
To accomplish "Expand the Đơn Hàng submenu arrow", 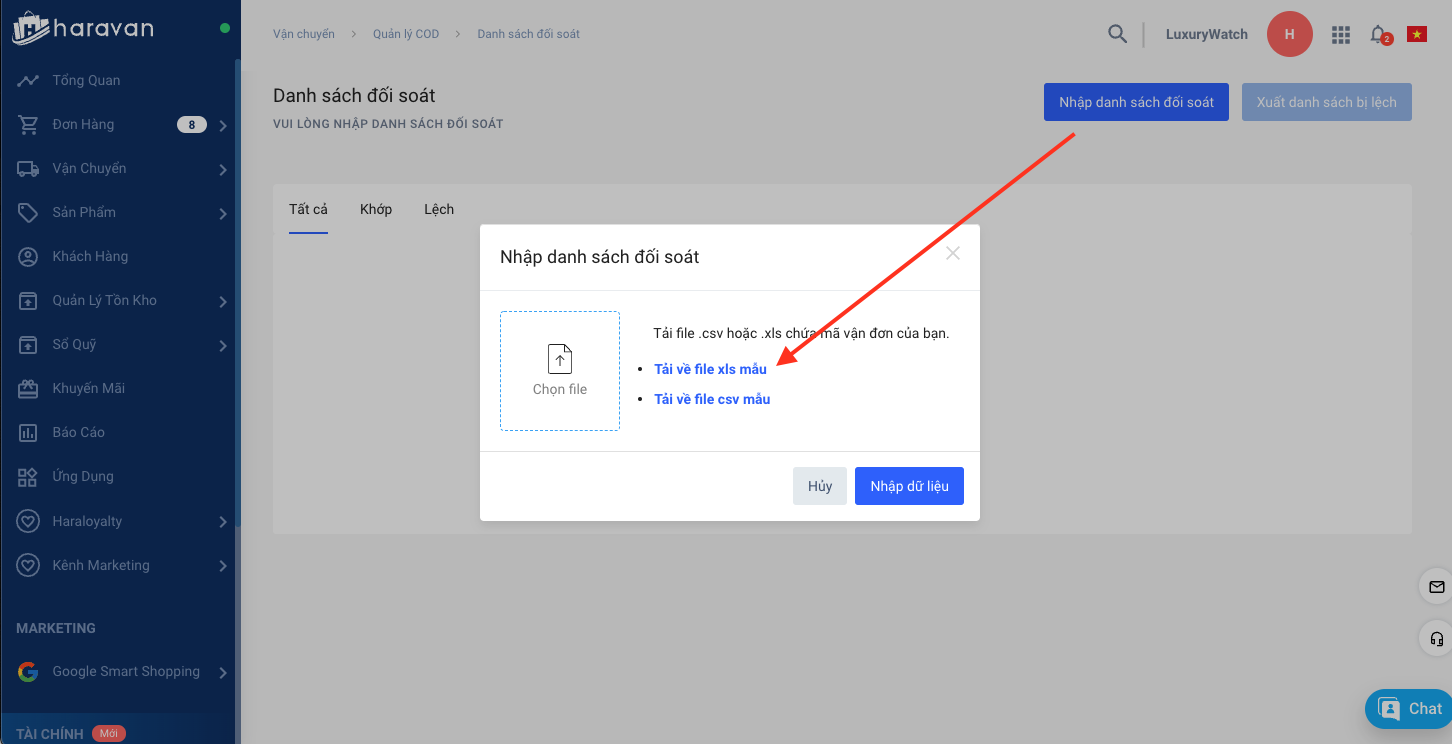I will click(223, 126).
